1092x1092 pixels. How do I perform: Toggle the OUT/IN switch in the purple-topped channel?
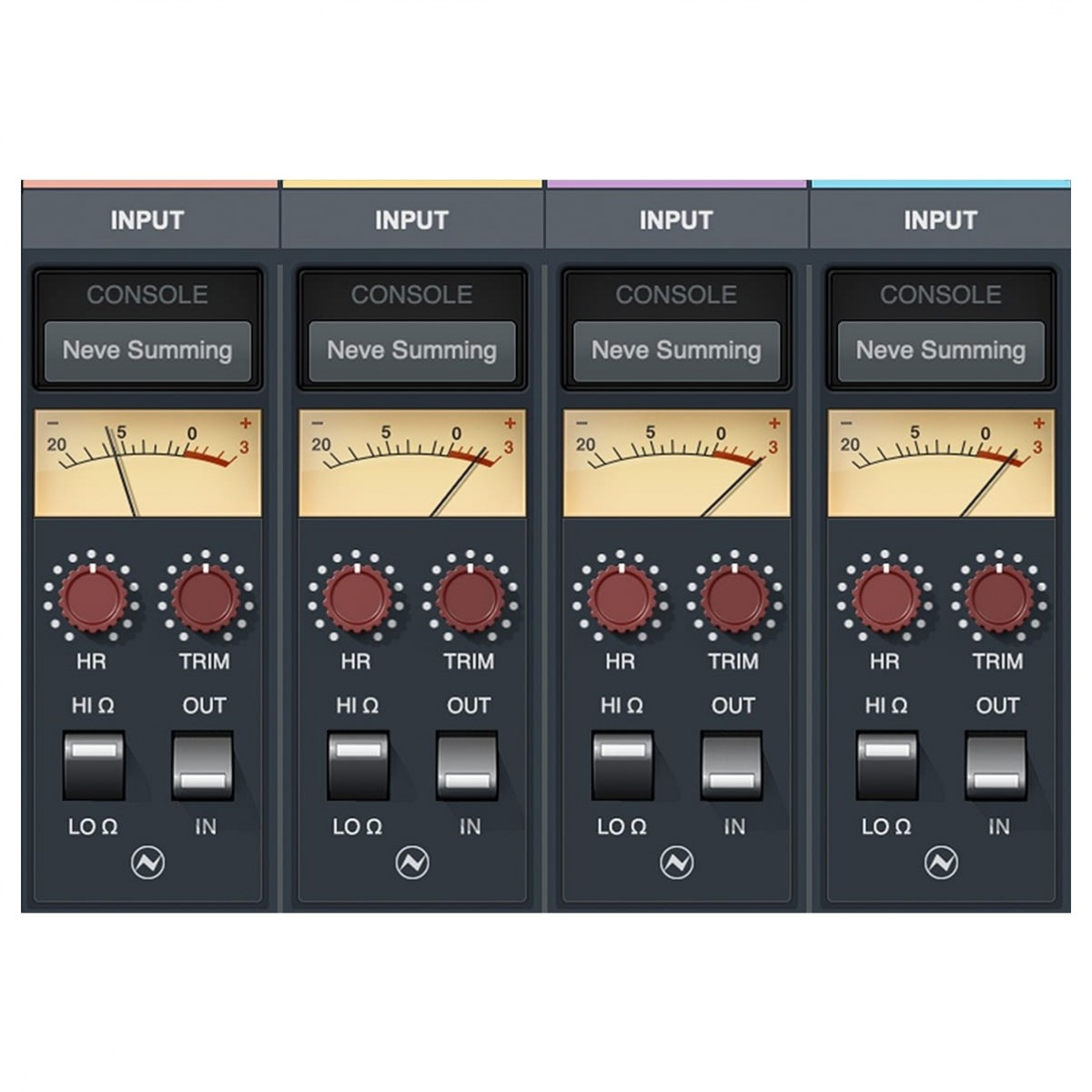[x=732, y=766]
